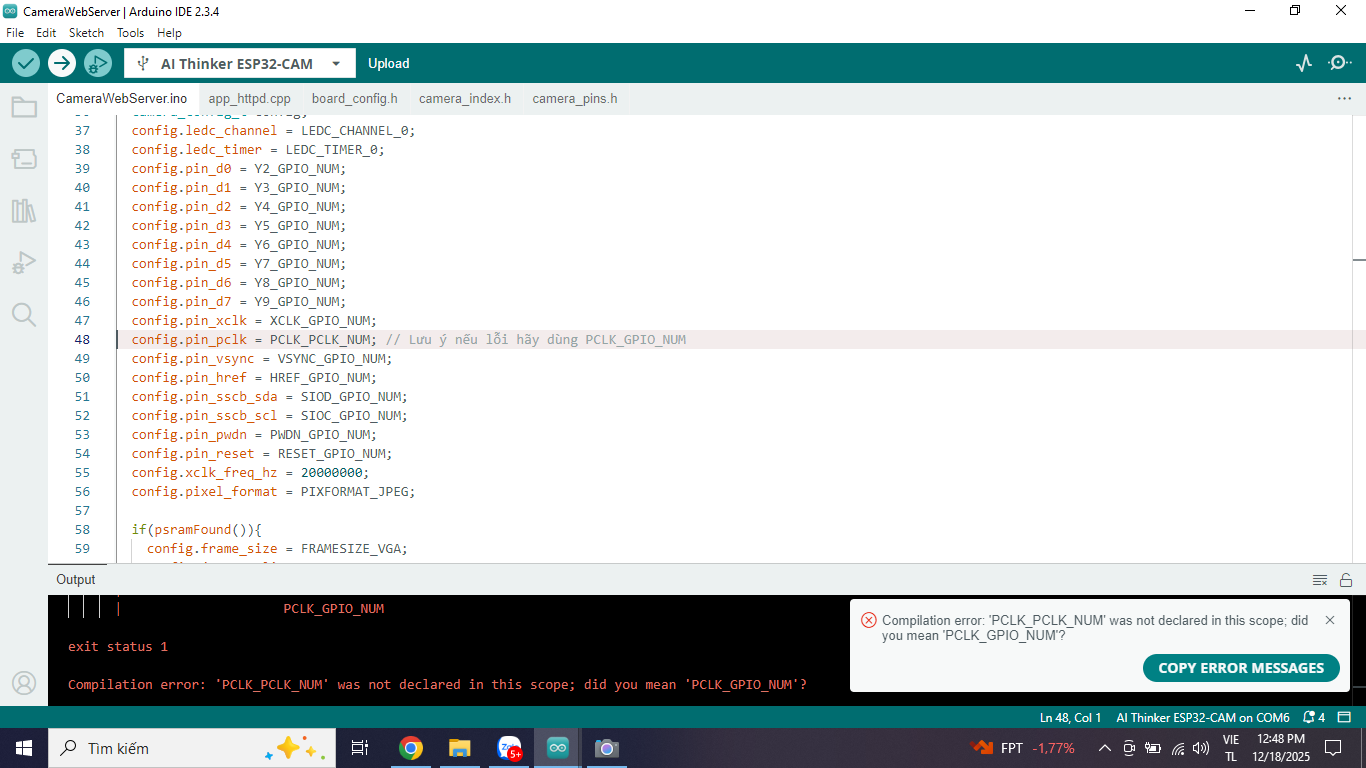Screen dimensions: 1366x768
Task: Open the Search sidebar panel
Action: tap(24, 315)
